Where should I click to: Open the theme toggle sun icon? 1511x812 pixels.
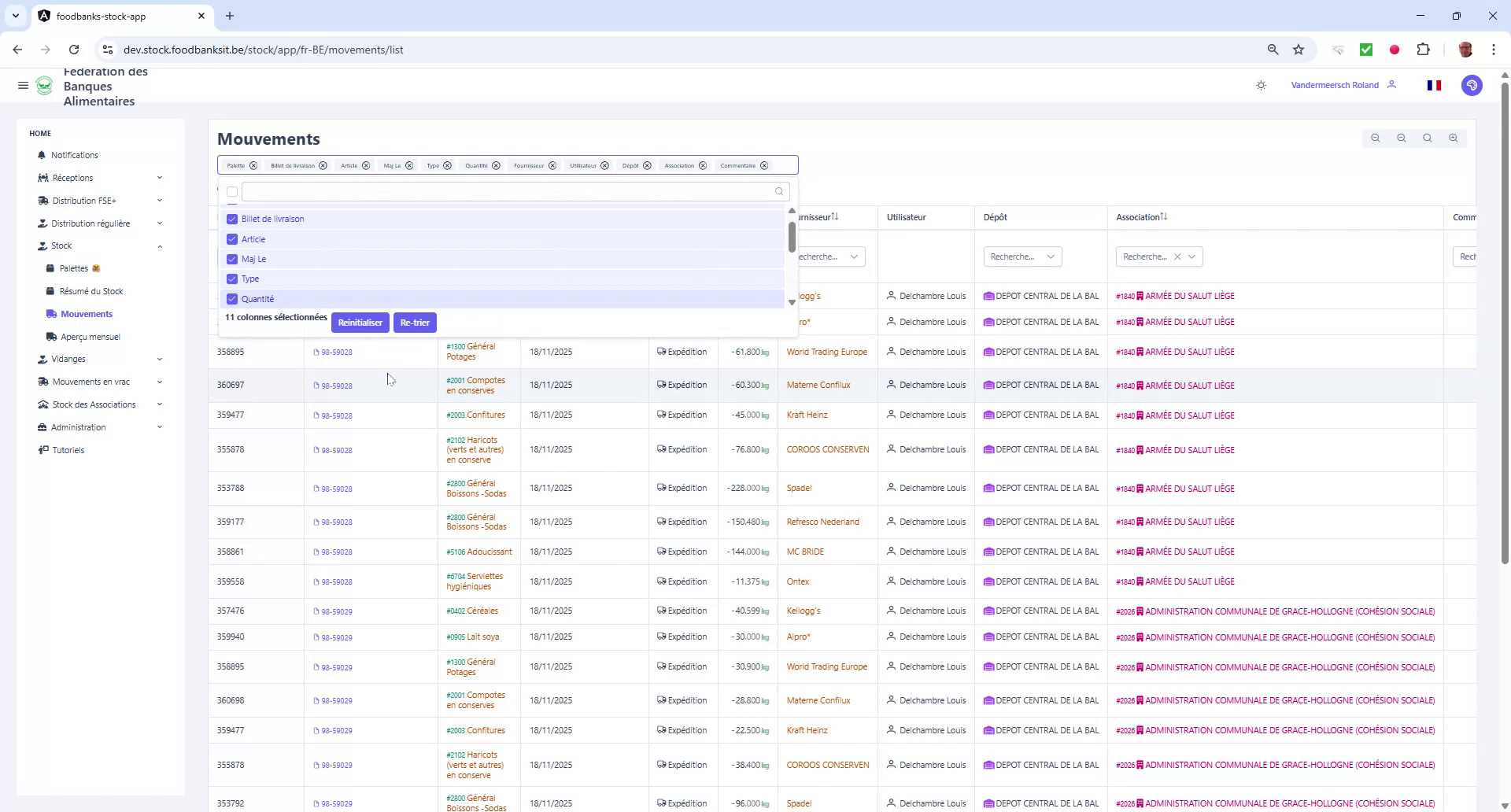[x=1261, y=85]
